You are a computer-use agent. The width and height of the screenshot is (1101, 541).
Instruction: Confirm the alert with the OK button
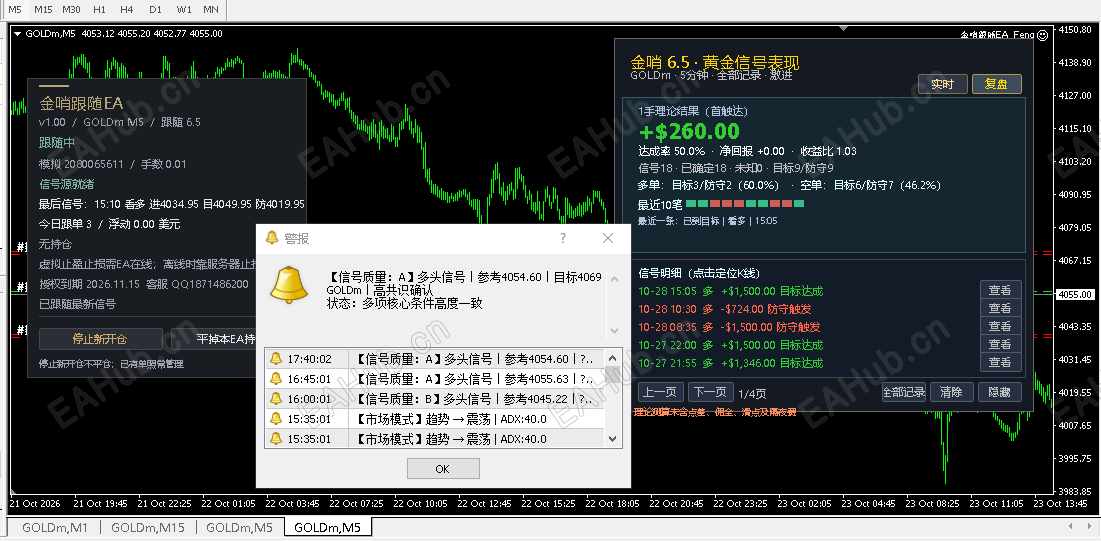[x=443, y=469]
